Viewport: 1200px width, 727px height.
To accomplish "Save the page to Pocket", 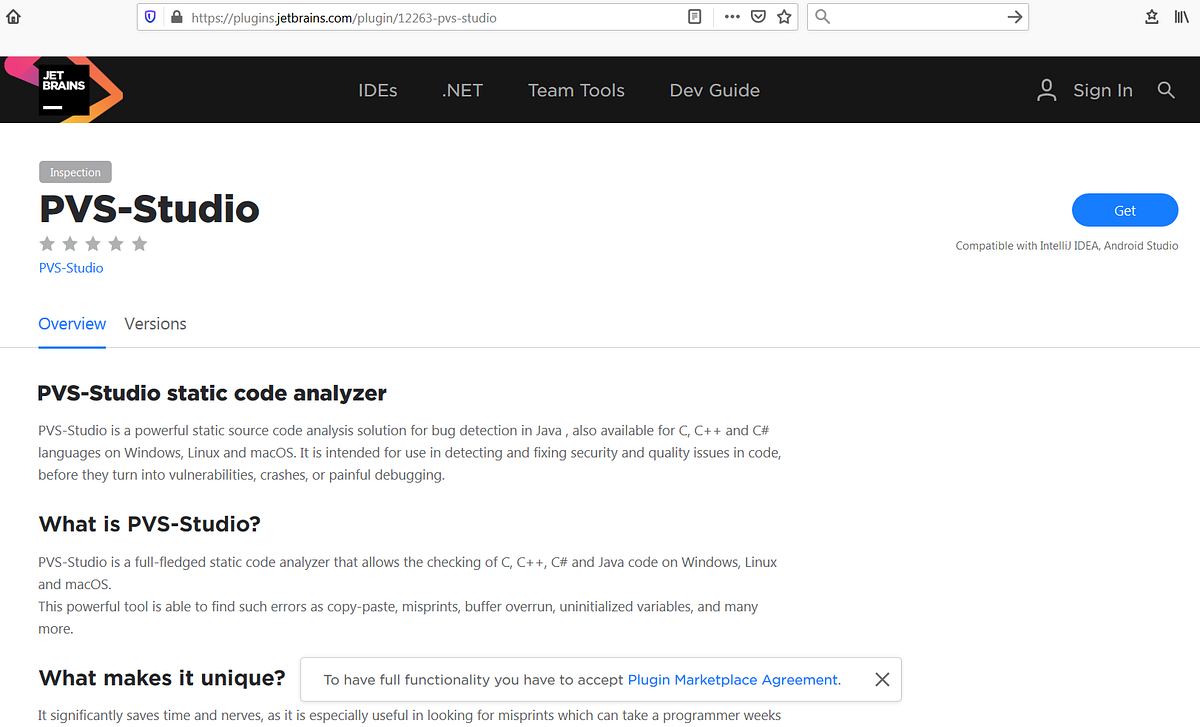I will [758, 17].
